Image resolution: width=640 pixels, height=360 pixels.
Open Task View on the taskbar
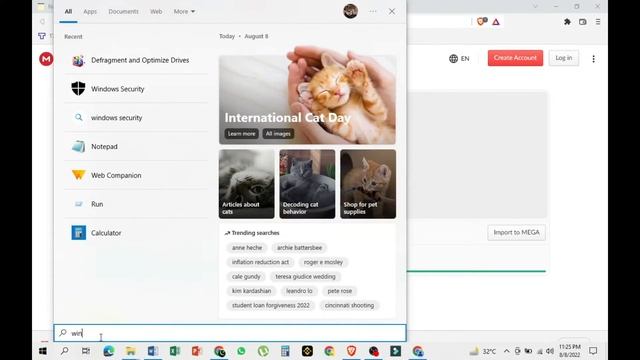point(86,351)
